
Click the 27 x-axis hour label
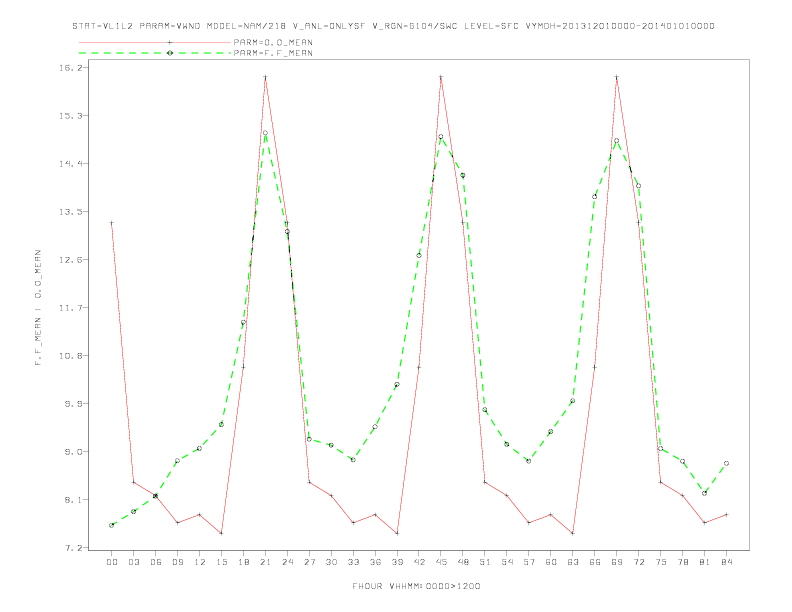(x=309, y=562)
